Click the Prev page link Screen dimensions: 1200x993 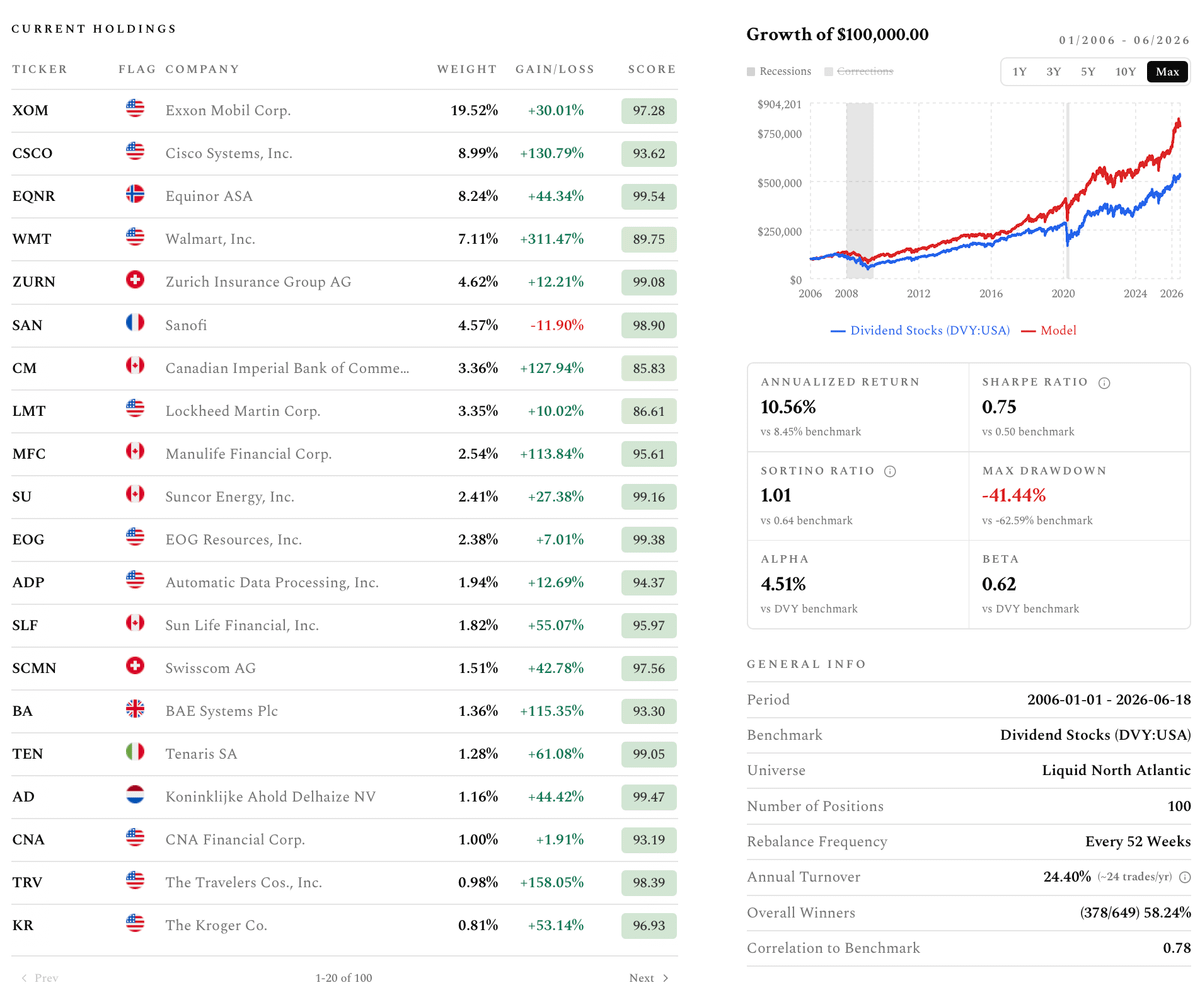40,978
